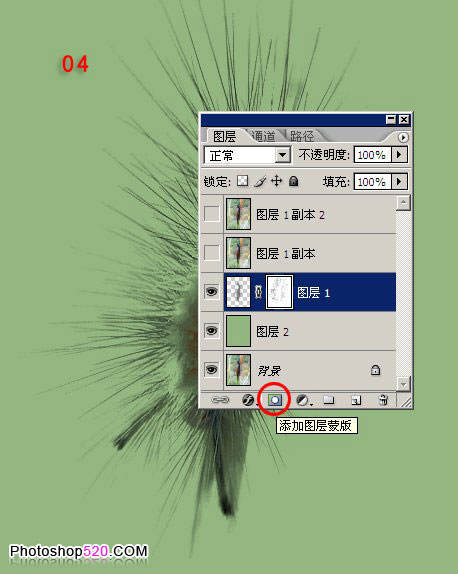Create new fill or adjustment layer
Viewport: 458px width, 574px height.
[x=303, y=400]
